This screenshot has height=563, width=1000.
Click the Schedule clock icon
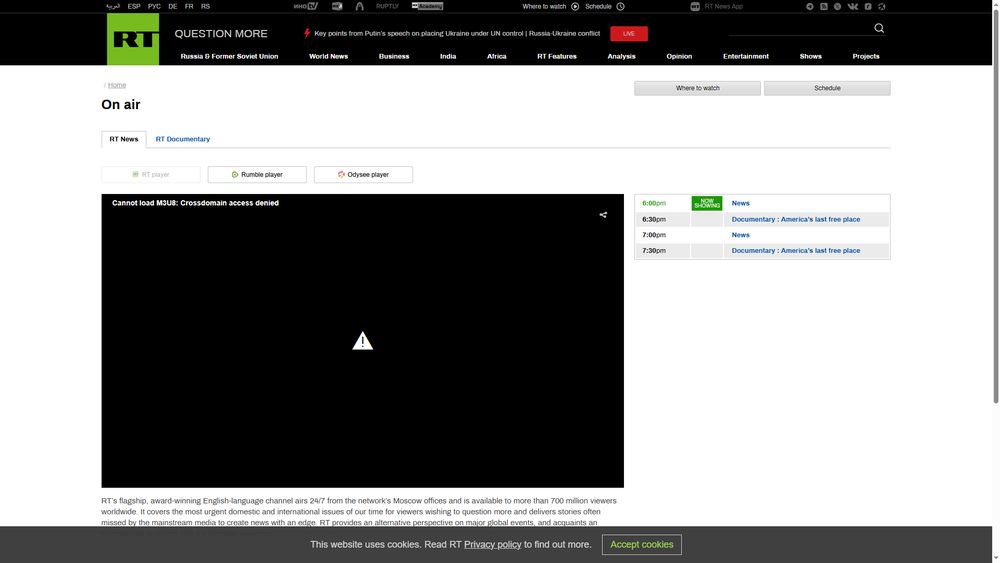click(620, 6)
